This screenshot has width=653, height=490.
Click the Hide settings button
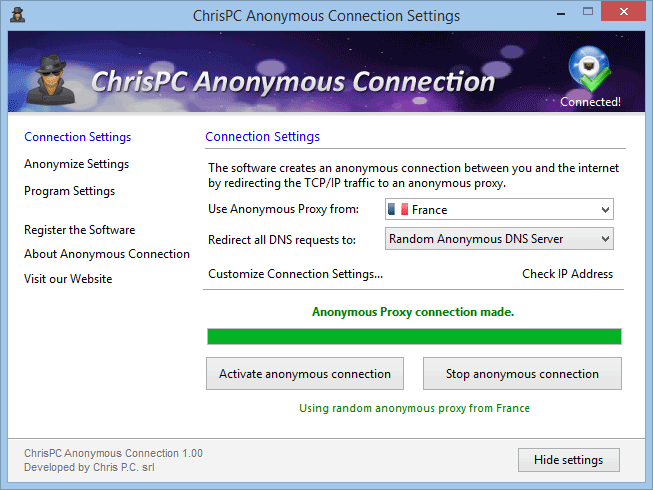(x=568, y=460)
